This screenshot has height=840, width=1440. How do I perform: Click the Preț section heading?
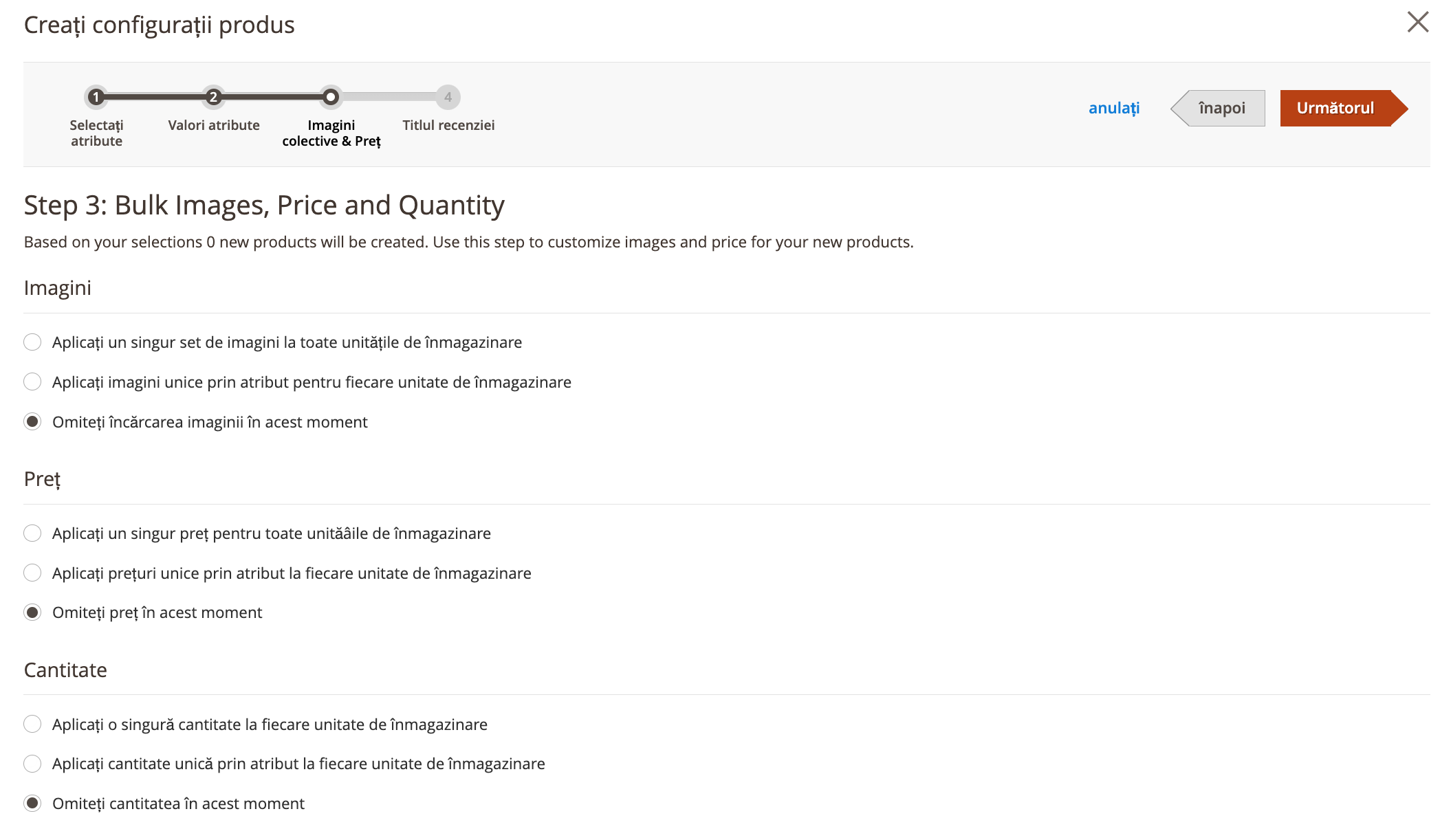click(43, 479)
